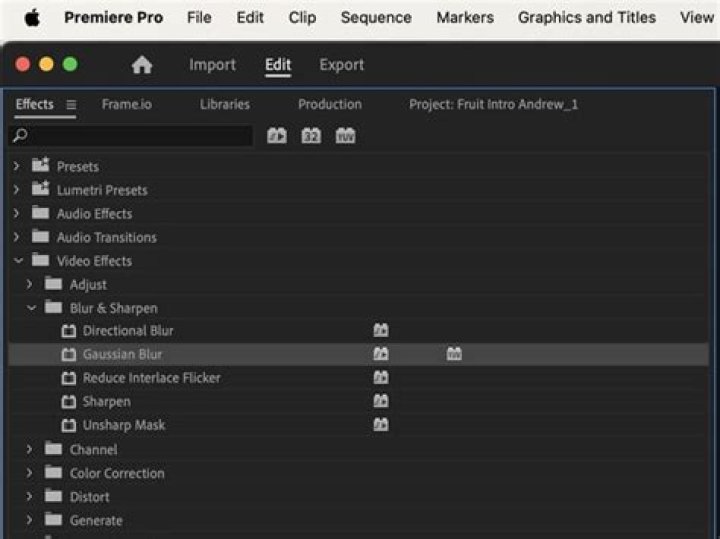Screen dimensions: 720x539
Task: Expand the Presets folder
Action: [x=17, y=166]
